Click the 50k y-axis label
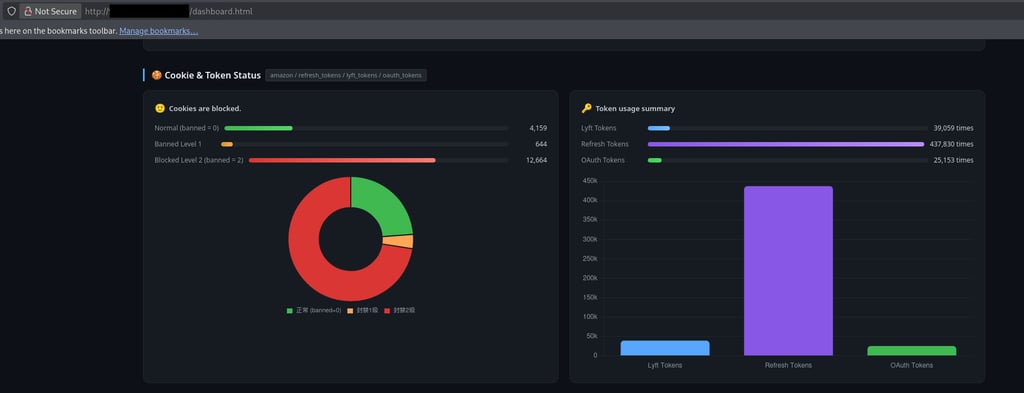The height and width of the screenshot is (393, 1024). tap(592, 336)
